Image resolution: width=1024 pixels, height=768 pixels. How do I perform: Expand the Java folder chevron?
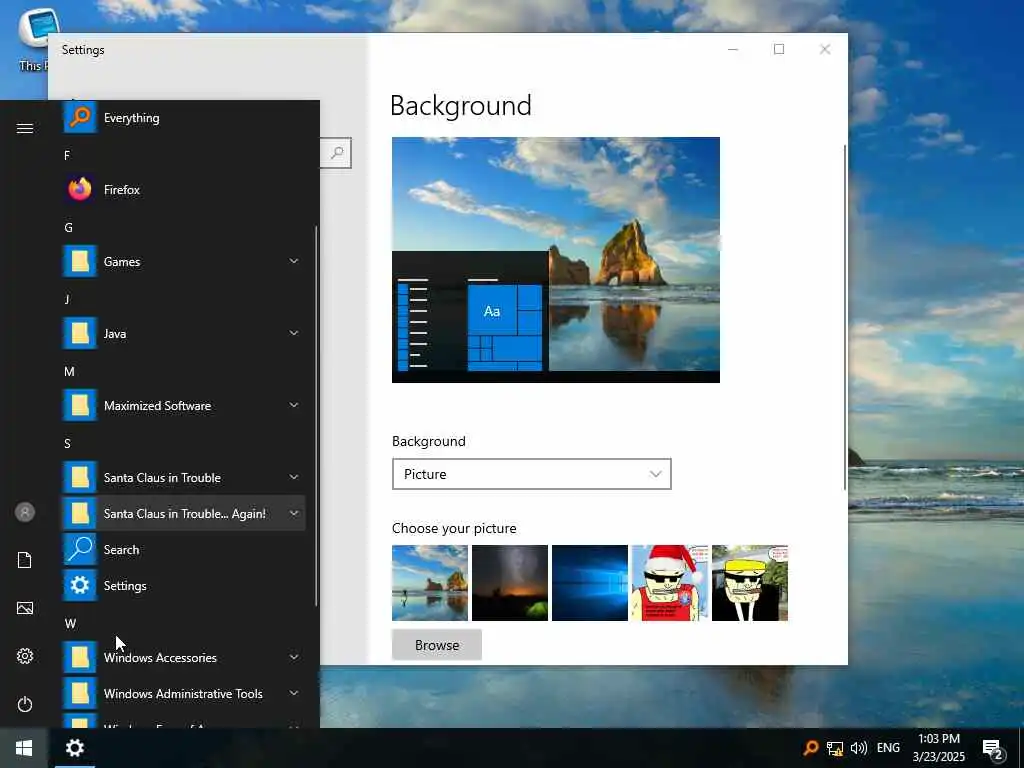(294, 333)
